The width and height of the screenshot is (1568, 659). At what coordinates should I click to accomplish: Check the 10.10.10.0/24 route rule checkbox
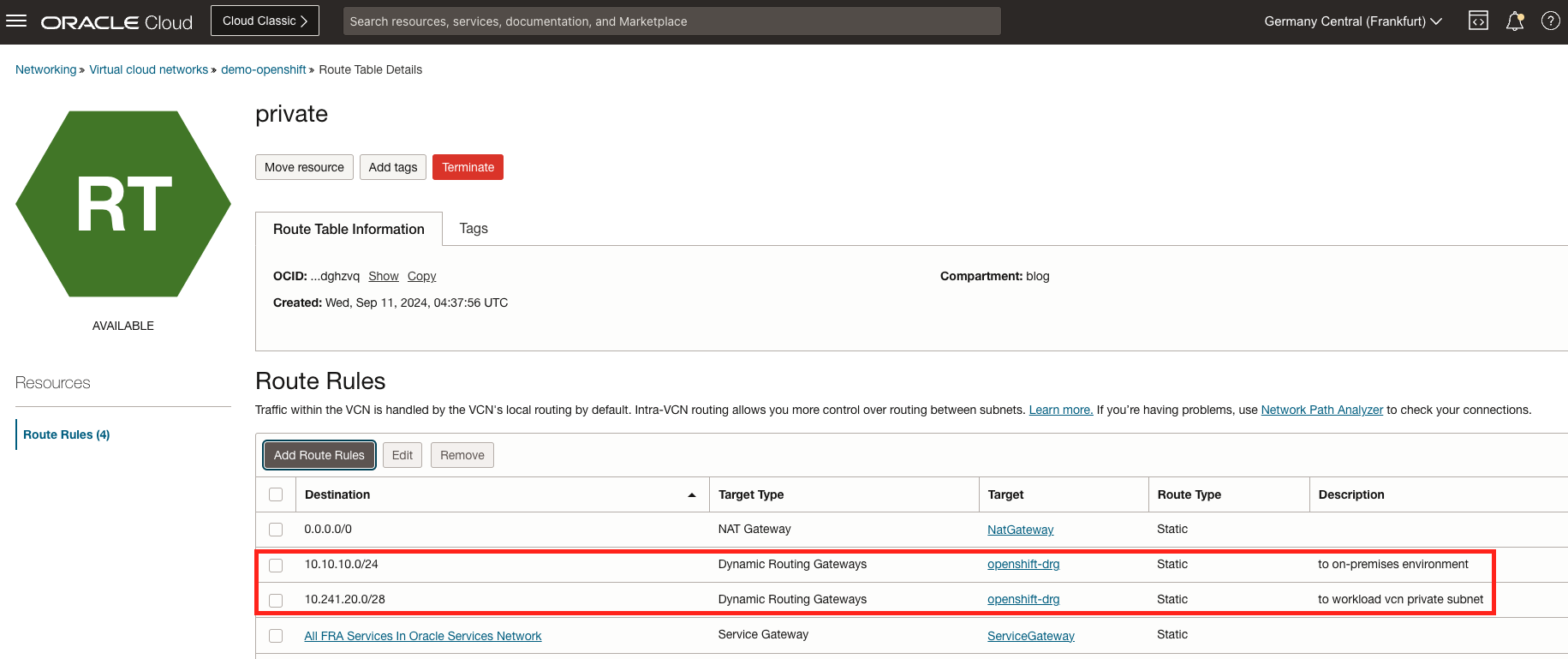[x=276, y=566]
